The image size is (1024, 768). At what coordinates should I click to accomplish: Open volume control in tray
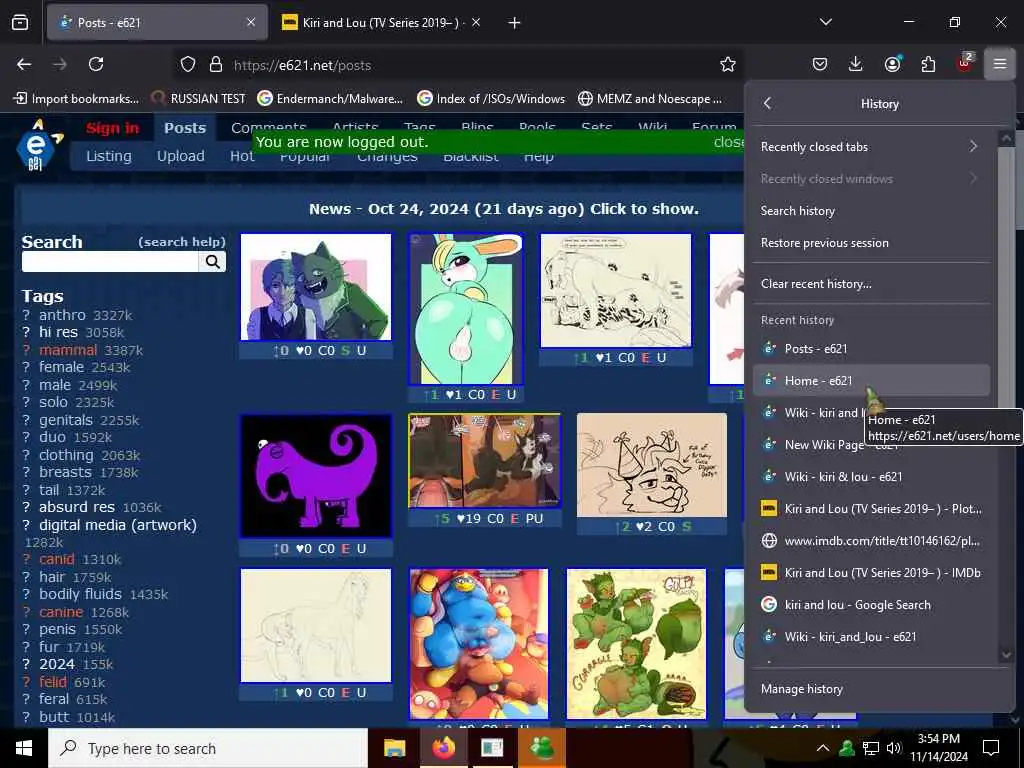pos(894,748)
